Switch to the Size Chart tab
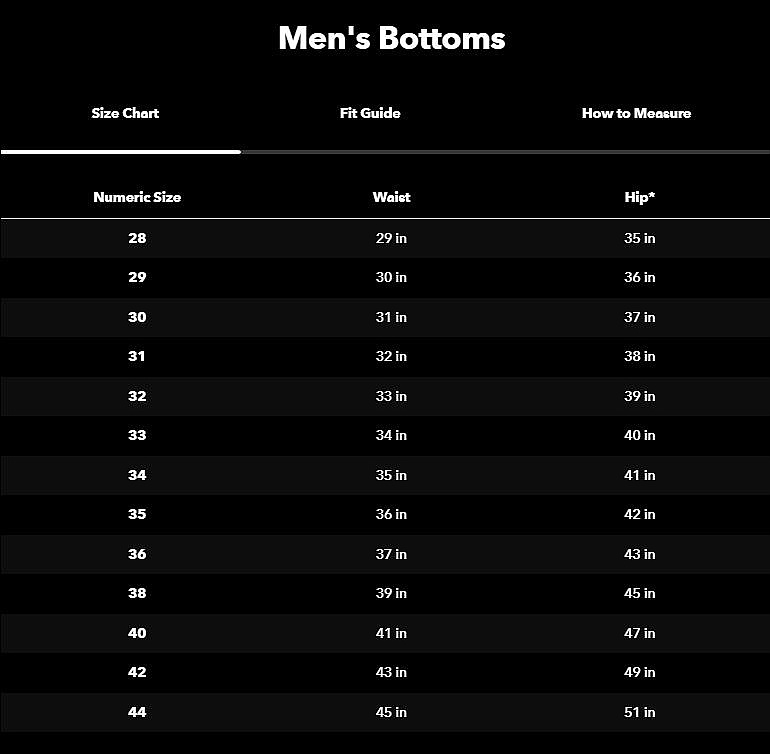This screenshot has height=754, width=770. click(x=125, y=113)
